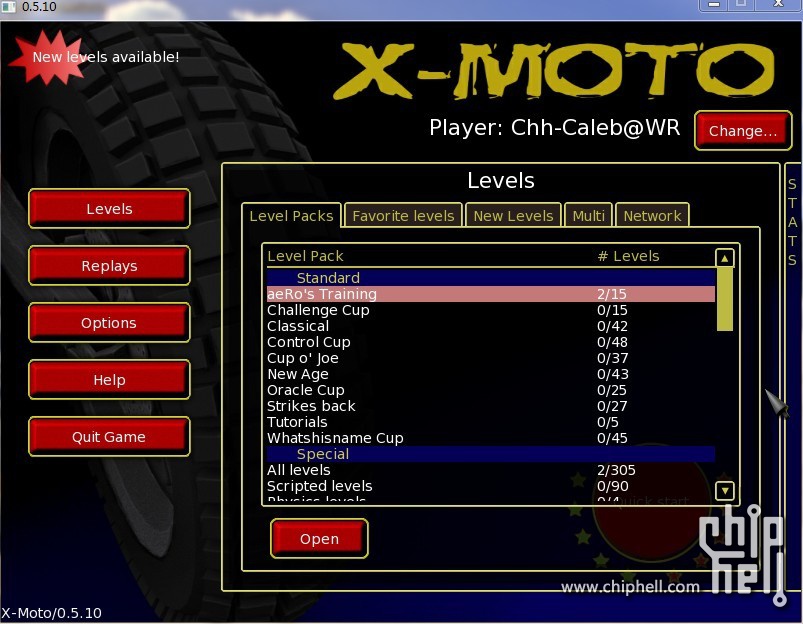
Task: Select the aeRo's Training pack
Action: (491, 294)
